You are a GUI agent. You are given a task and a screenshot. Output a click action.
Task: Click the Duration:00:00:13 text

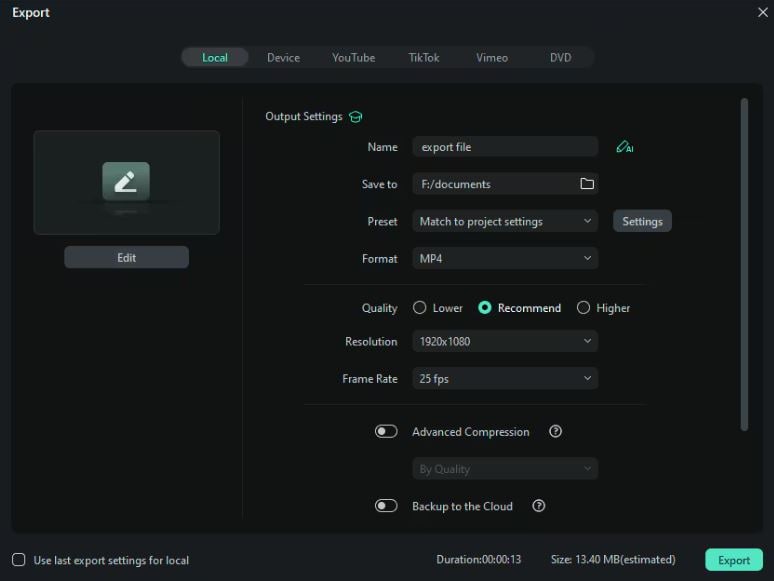click(x=478, y=559)
